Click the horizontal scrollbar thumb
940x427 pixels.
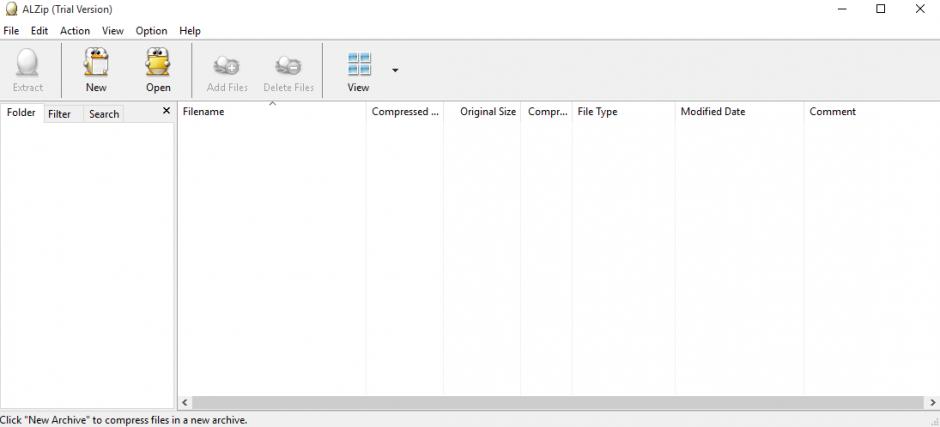click(x=558, y=402)
